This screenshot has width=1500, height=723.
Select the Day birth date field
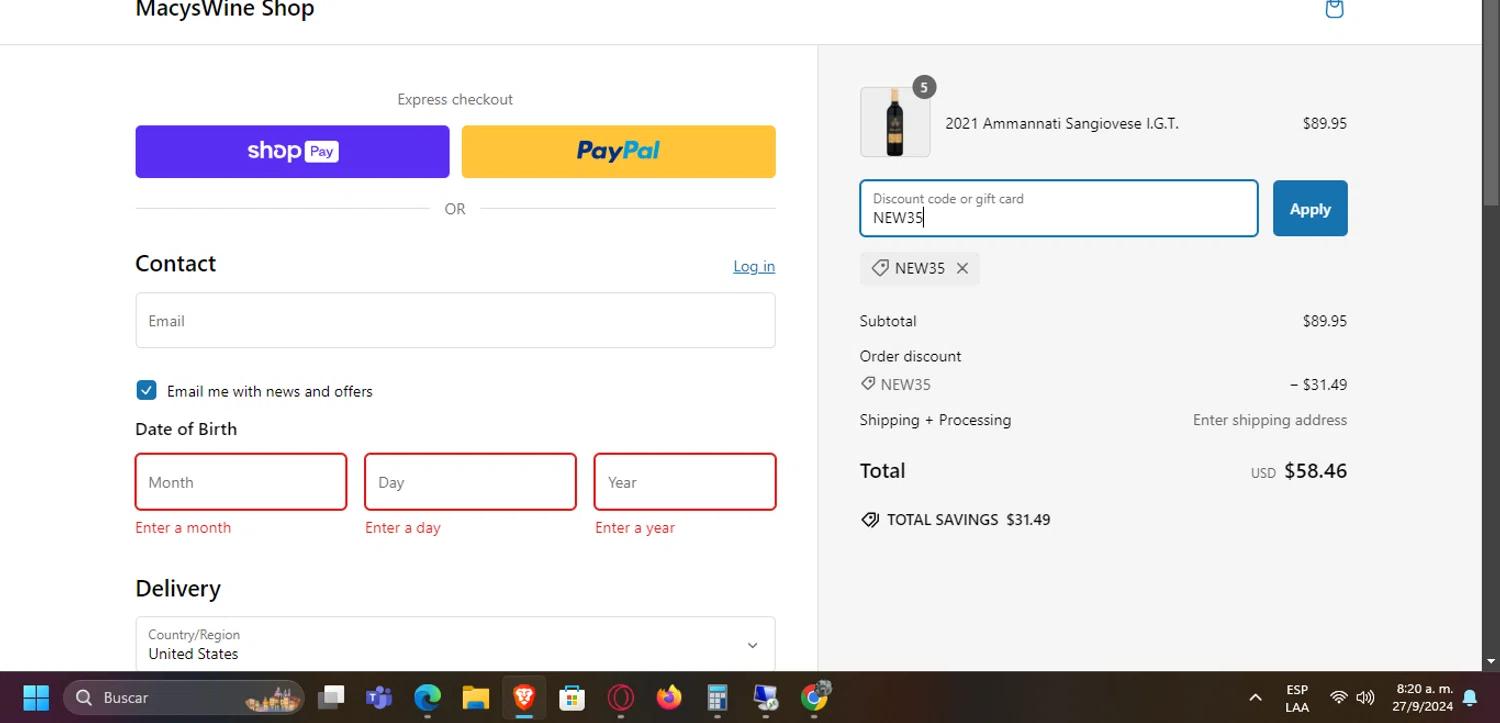pos(470,482)
